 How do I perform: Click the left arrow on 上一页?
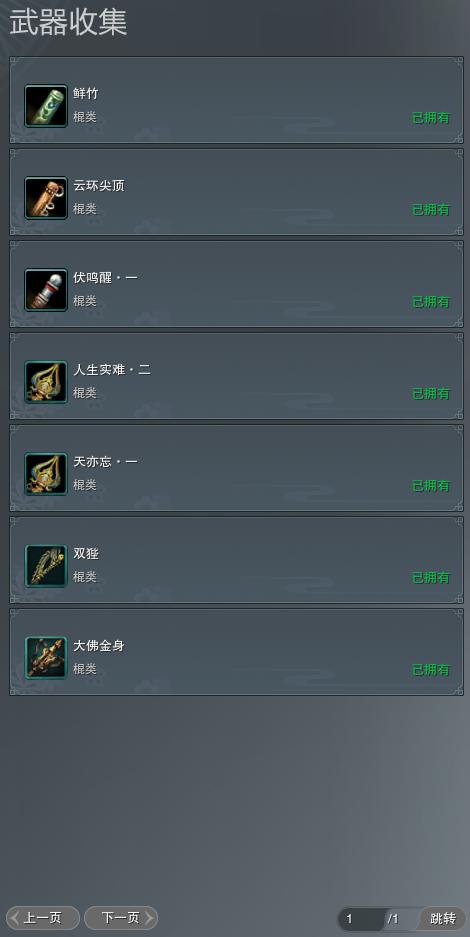(x=16, y=918)
